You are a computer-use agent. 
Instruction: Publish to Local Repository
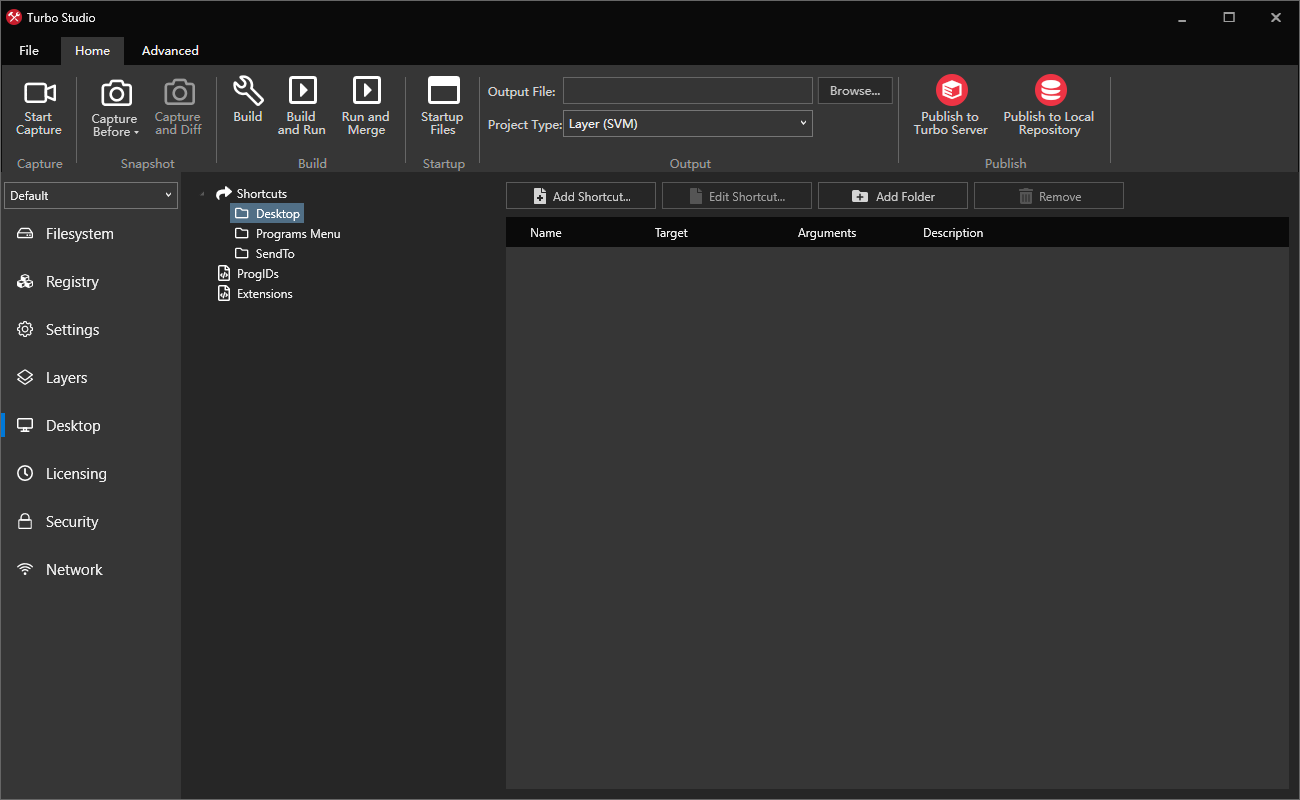(1048, 105)
